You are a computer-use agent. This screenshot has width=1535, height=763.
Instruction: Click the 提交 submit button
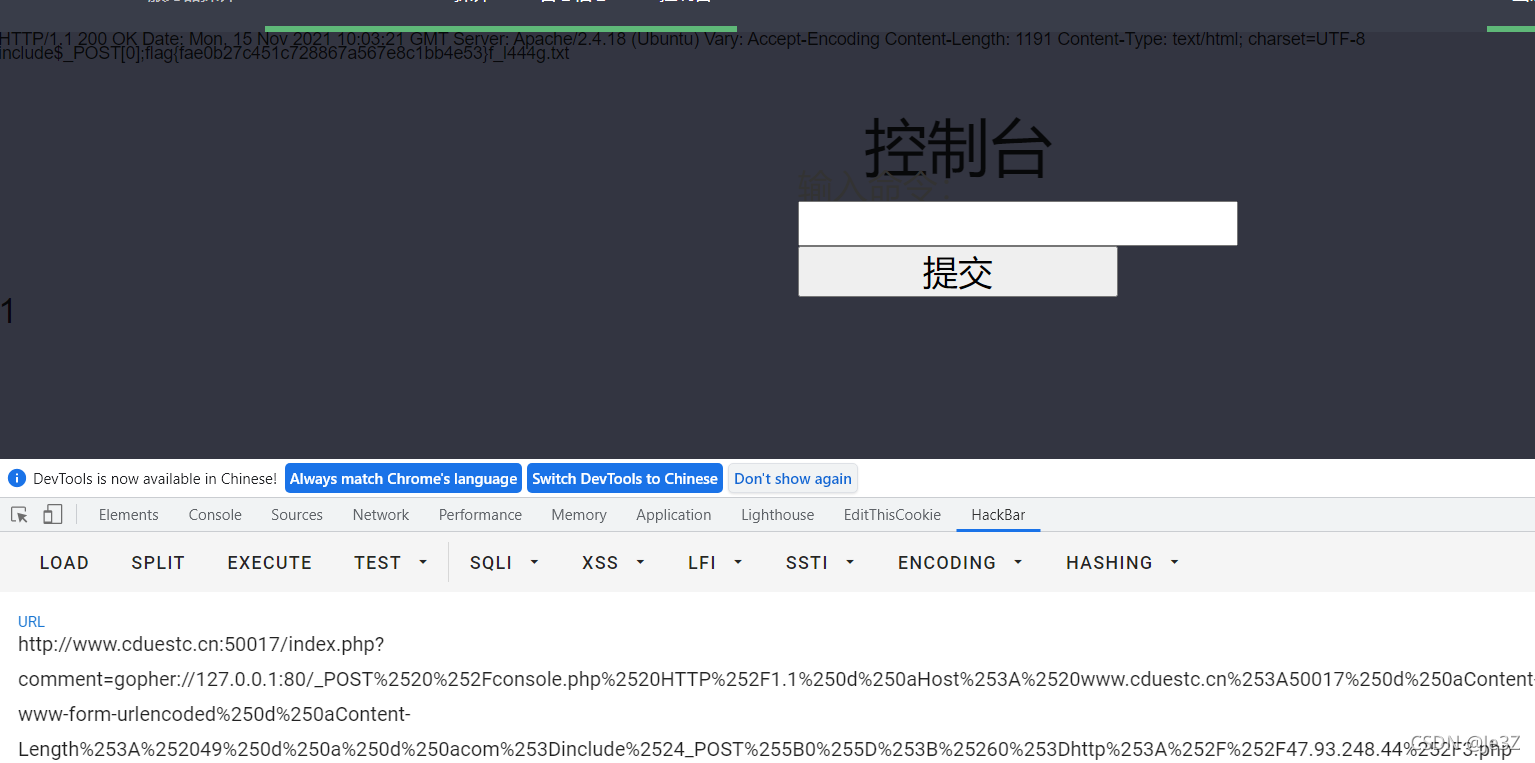click(957, 272)
